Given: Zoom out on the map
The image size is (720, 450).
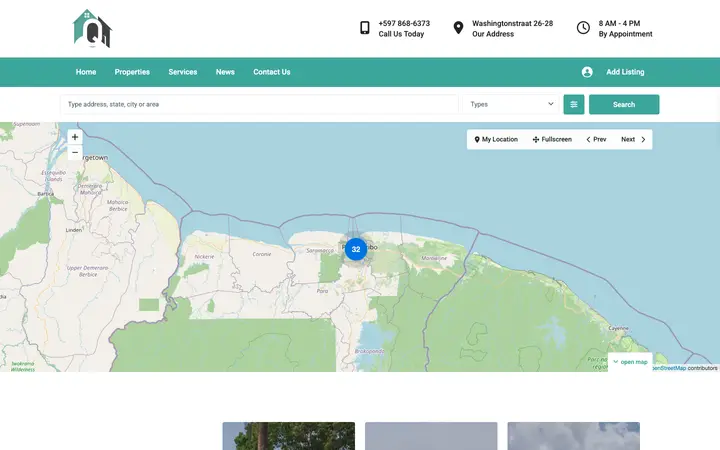Looking at the screenshot, I should click(x=75, y=152).
